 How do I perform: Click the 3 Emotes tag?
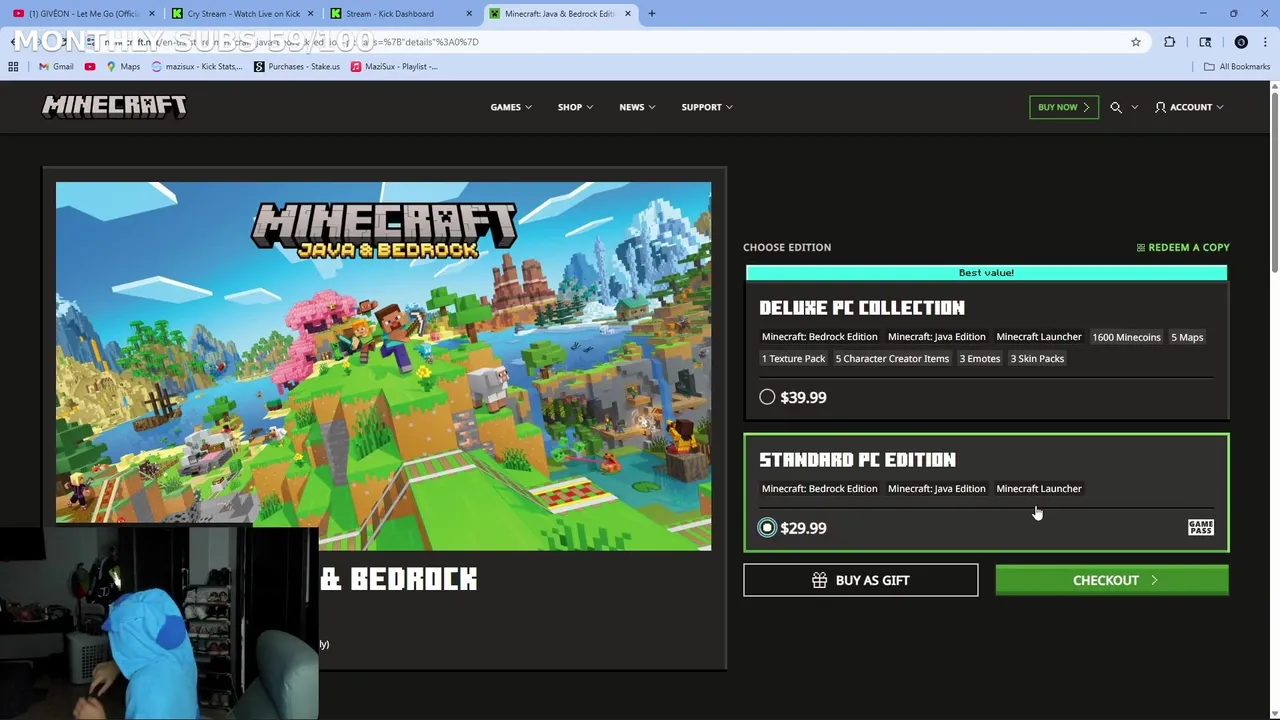point(980,358)
